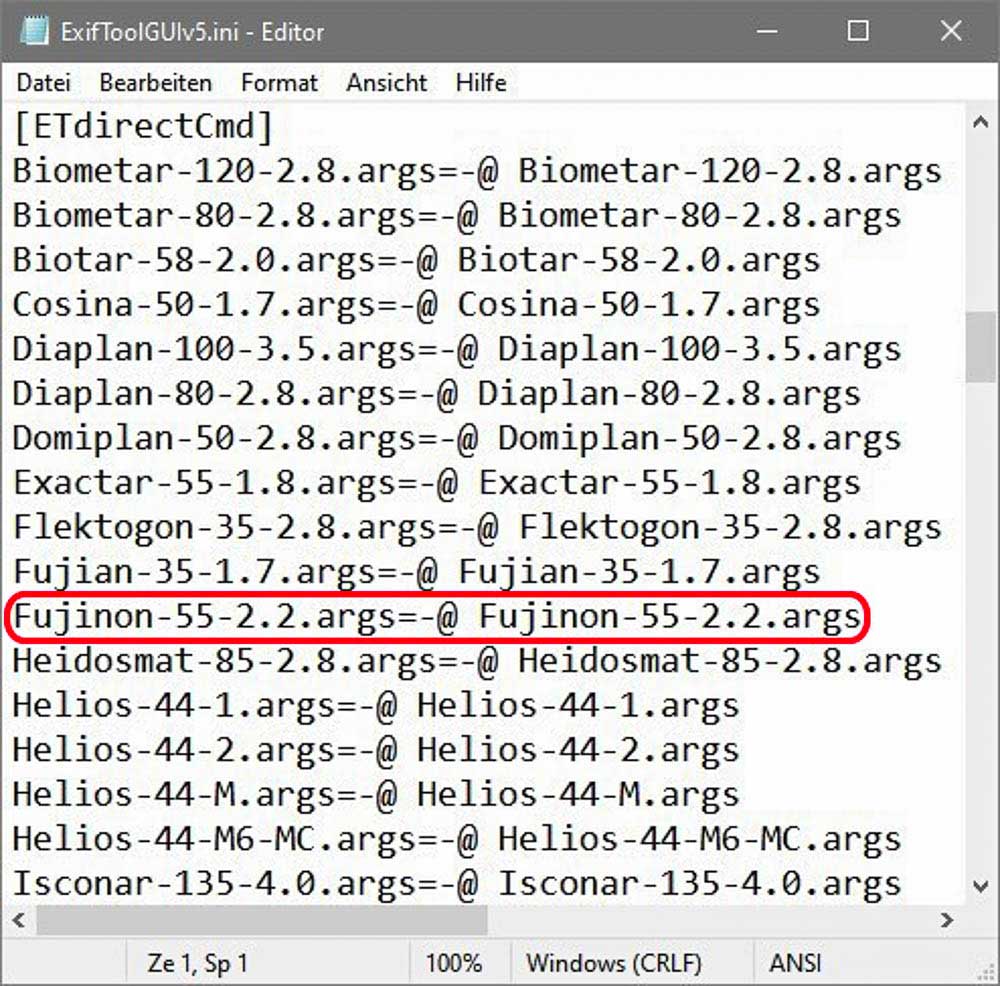Image resolution: width=1000 pixels, height=986 pixels.
Task: Click the Diaplan-100-3.5.args line
Action: [x=457, y=350]
